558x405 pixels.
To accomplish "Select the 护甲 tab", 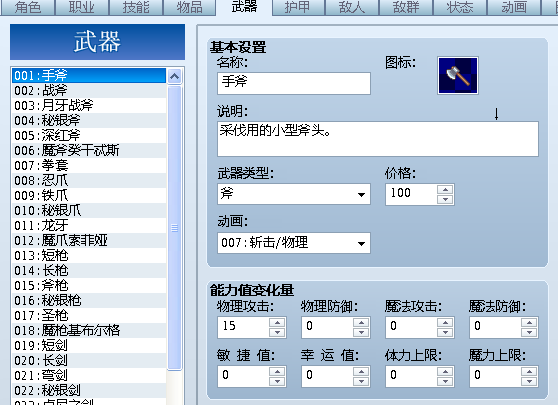I will 298,7.
